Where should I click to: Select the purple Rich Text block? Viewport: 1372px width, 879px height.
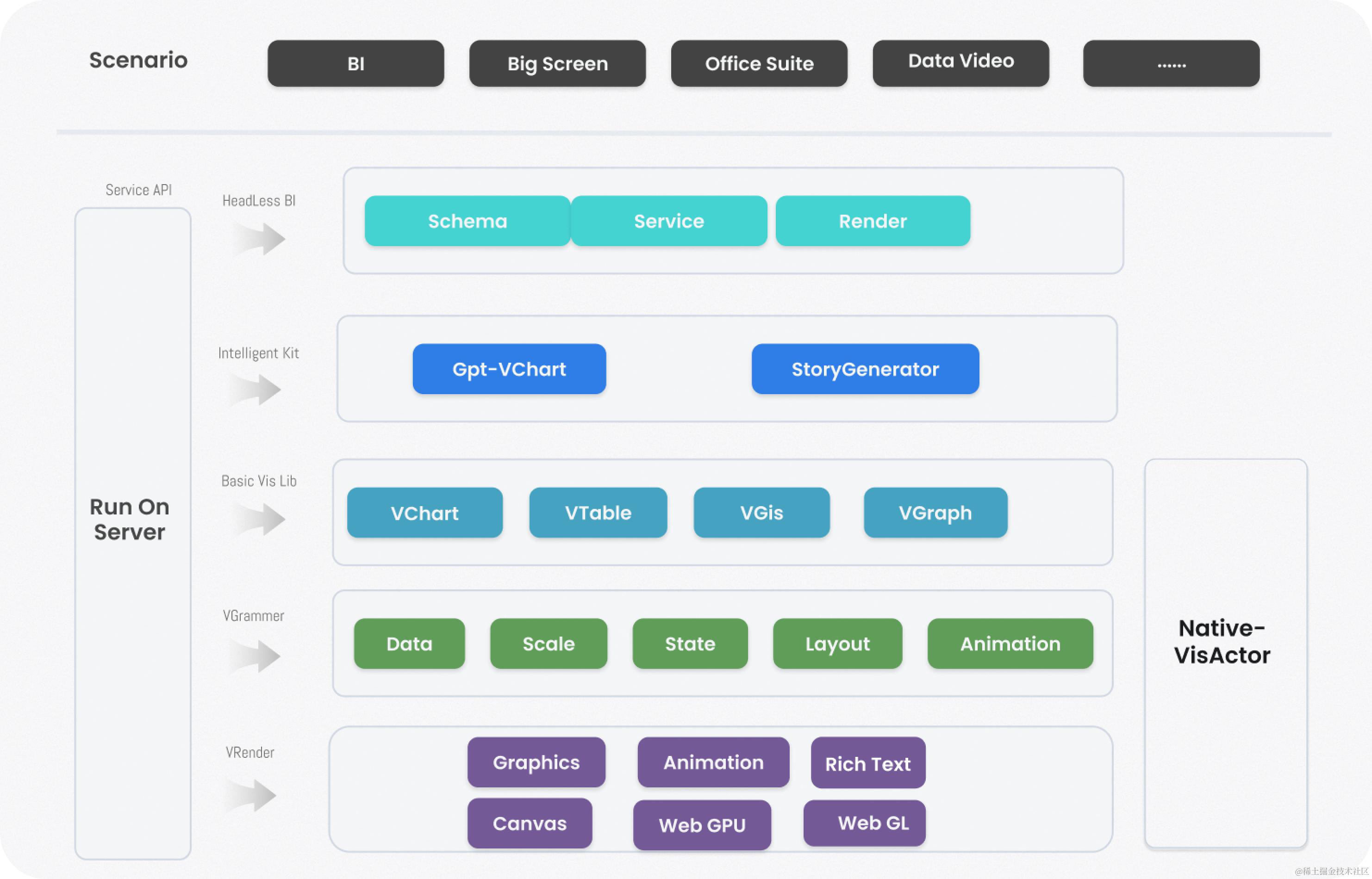tap(868, 762)
